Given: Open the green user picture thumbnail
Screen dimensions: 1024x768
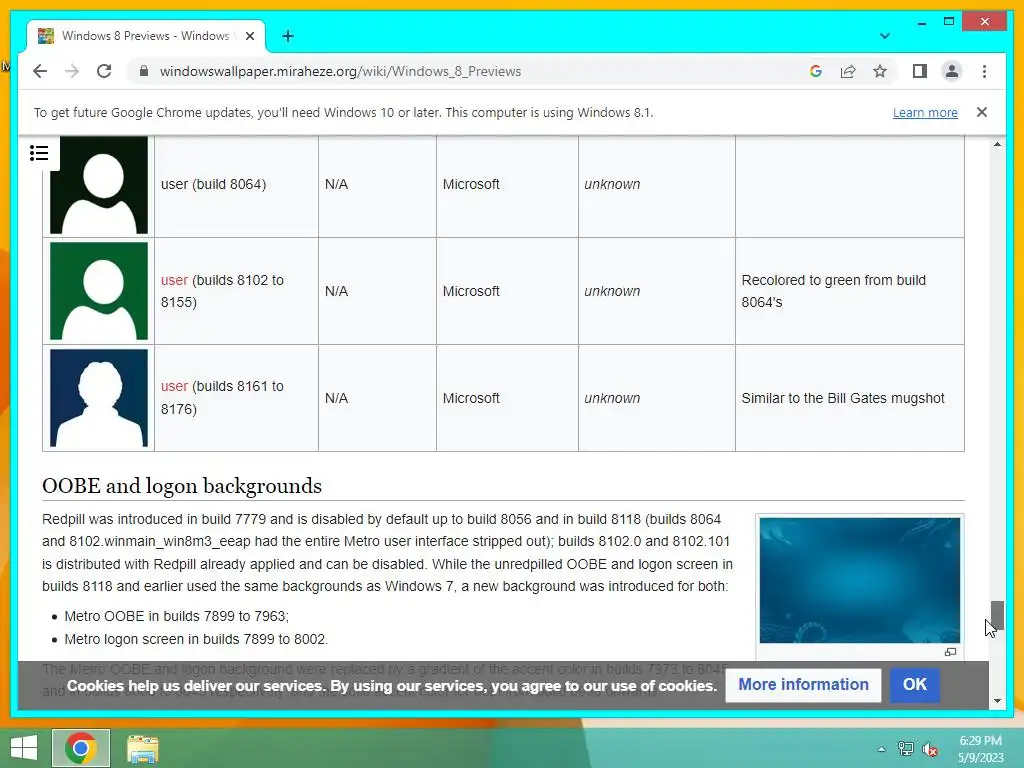Looking at the screenshot, I should point(99,291).
